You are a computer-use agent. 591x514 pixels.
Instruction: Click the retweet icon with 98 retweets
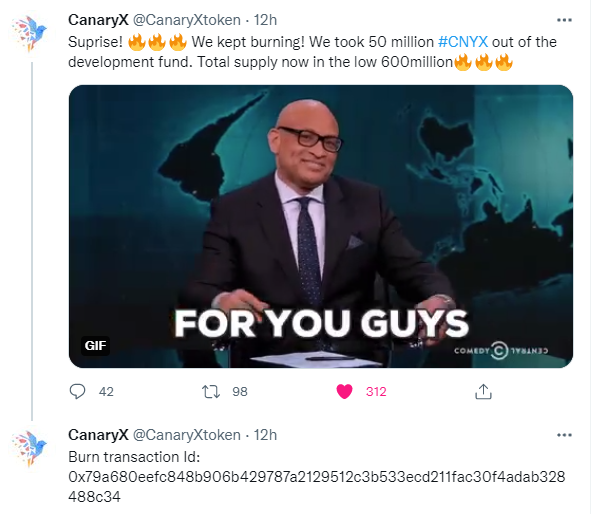tap(211, 392)
